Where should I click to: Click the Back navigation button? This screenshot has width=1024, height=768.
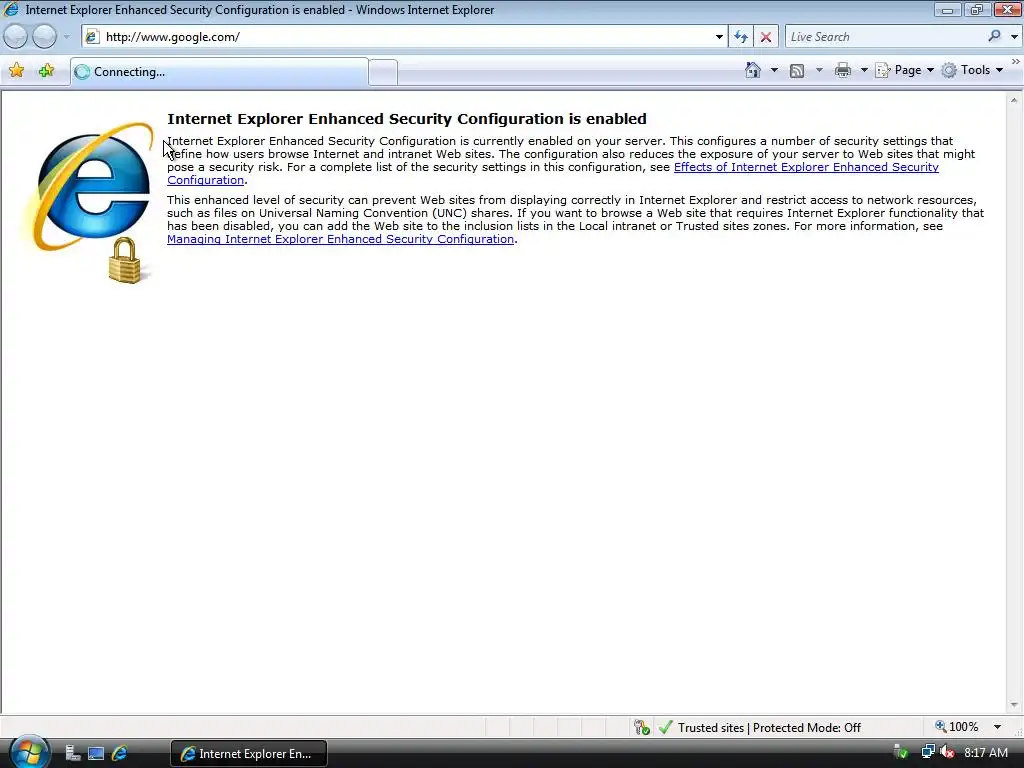click(x=16, y=37)
